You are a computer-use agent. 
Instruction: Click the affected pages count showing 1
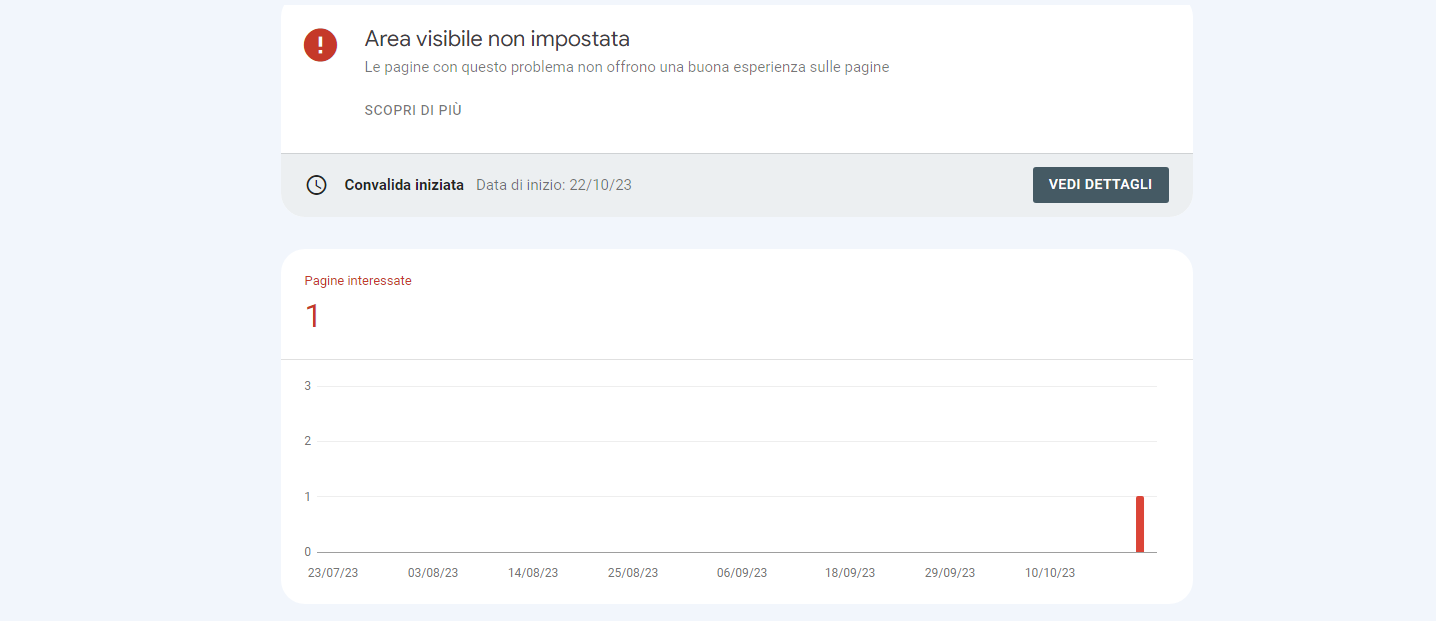(312, 317)
